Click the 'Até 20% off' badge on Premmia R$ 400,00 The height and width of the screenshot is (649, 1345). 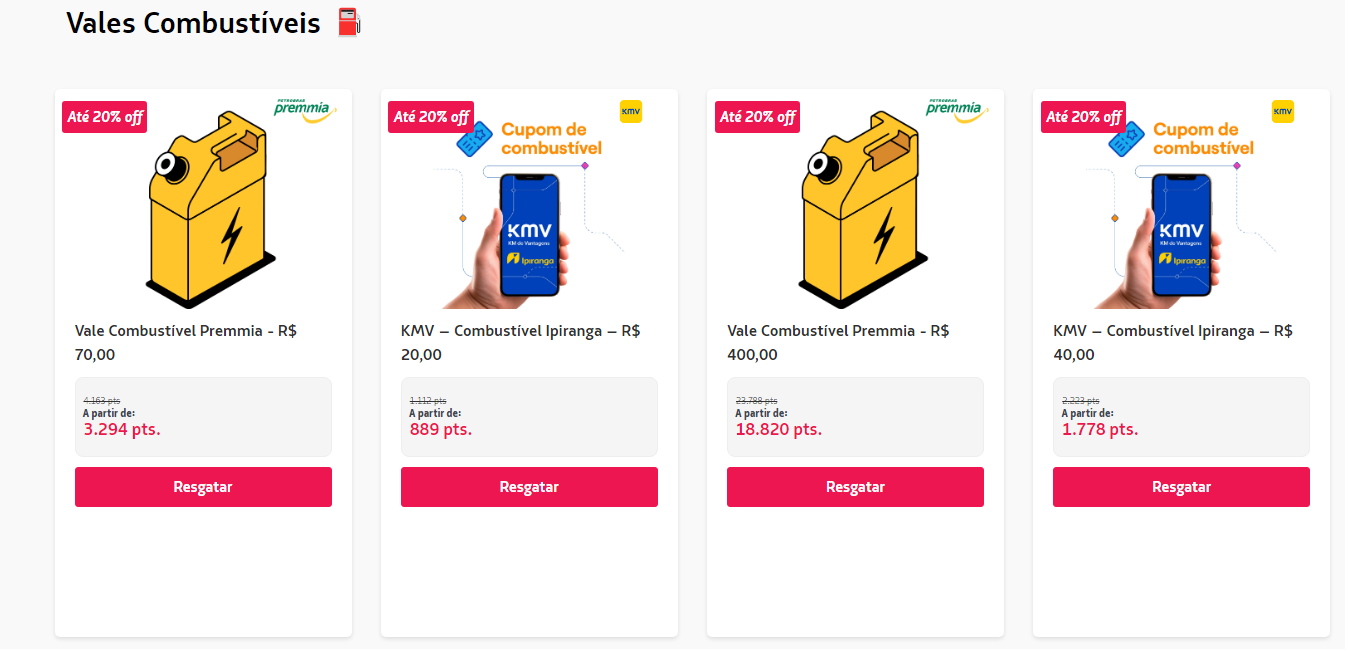click(x=757, y=117)
